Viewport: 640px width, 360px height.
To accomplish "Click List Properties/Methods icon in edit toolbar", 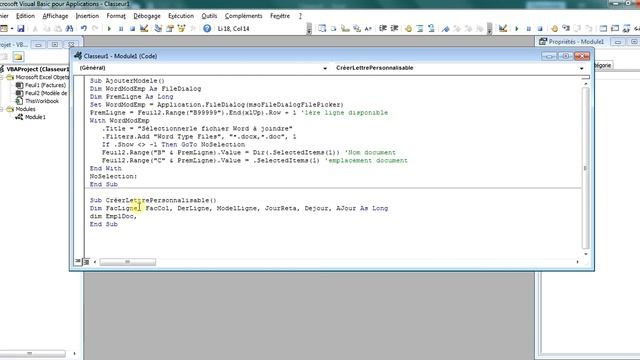I will [322, 29].
